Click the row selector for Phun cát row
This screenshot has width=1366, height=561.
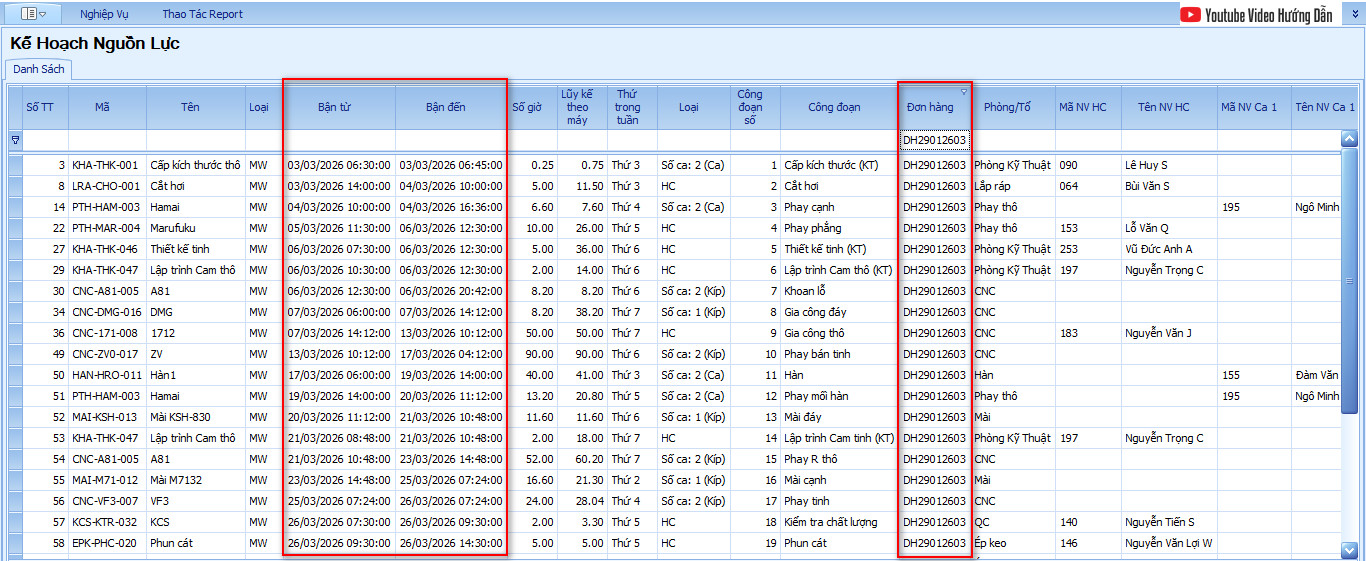14,543
